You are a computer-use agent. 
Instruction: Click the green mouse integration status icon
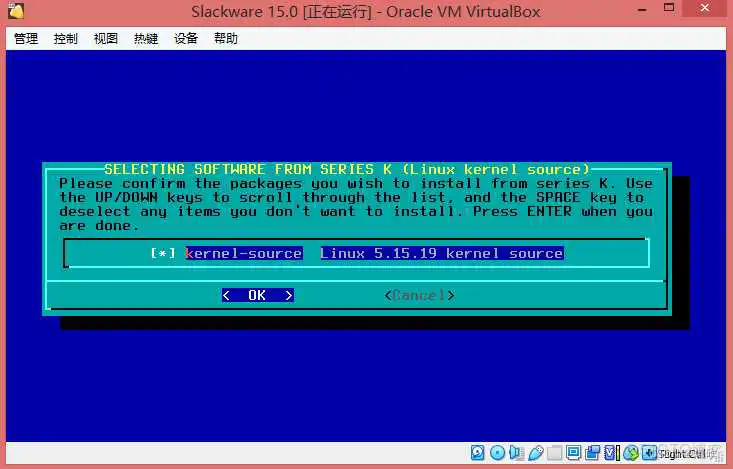[631, 453]
